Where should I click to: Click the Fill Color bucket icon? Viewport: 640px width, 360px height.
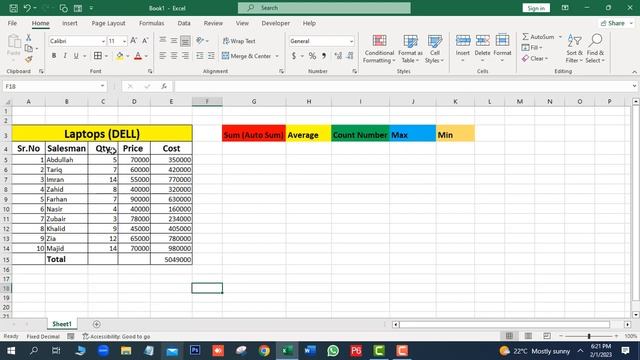tap(120, 56)
